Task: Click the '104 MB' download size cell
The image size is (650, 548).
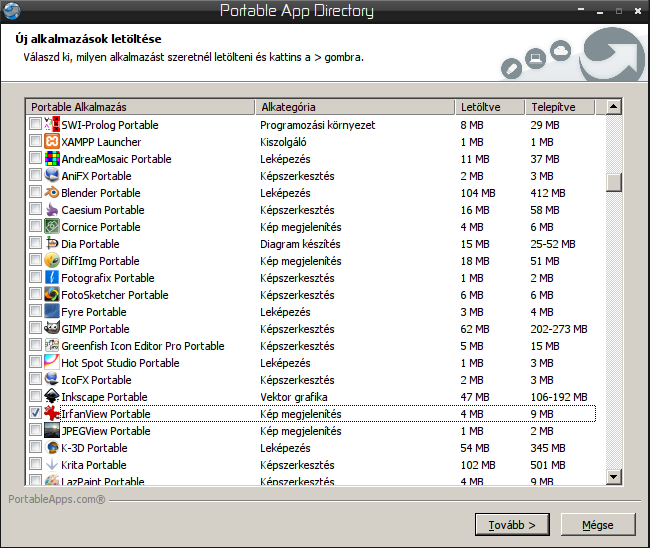Action: (x=478, y=193)
